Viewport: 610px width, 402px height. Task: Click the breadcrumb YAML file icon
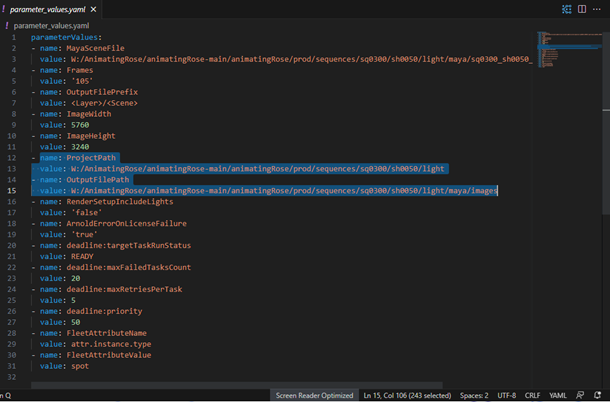(x=7, y=24)
